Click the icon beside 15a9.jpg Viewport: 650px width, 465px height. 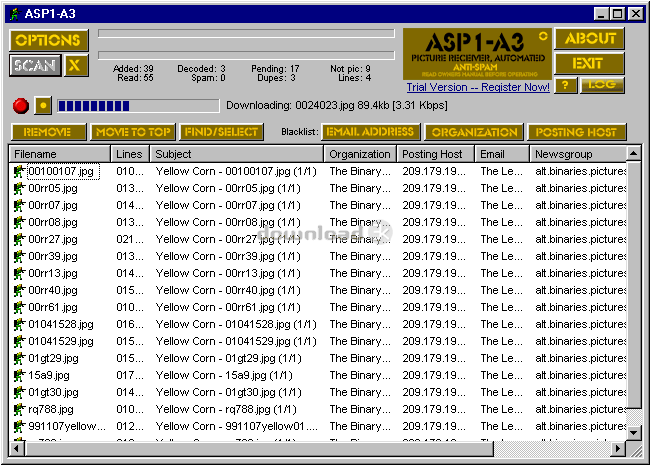pyautogui.click(x=19, y=375)
